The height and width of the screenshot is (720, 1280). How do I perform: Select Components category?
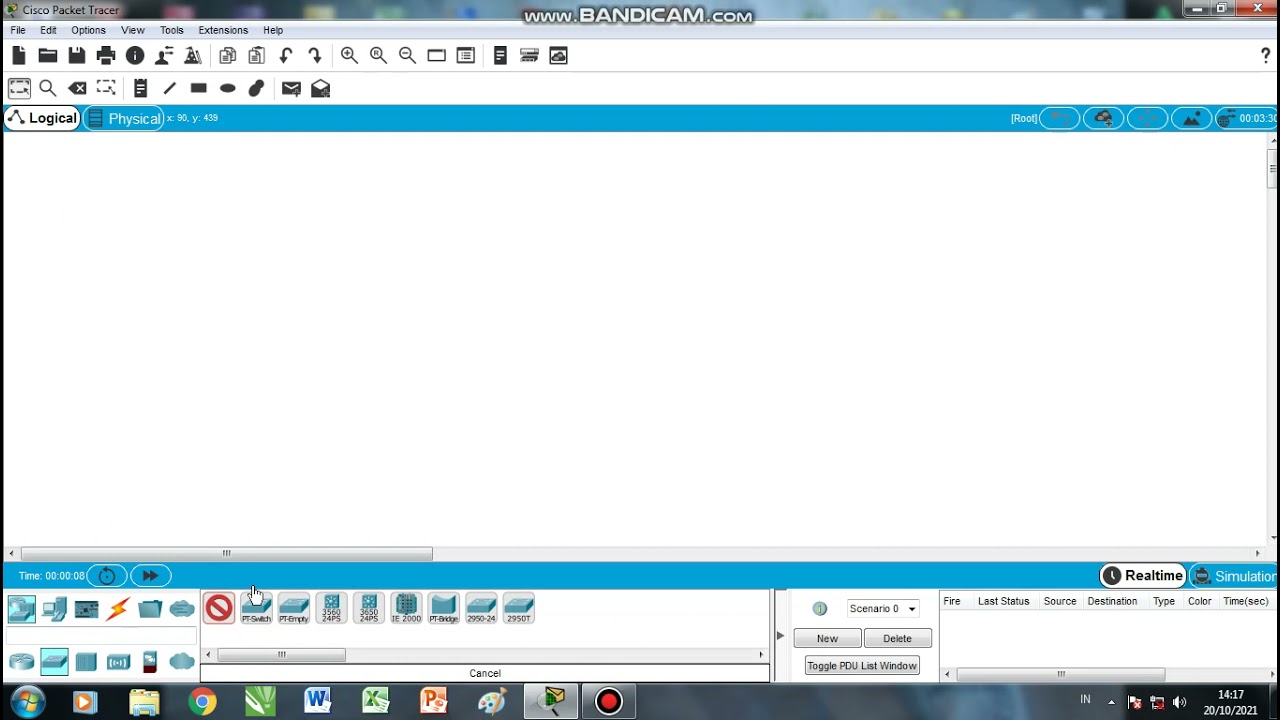tap(86, 608)
